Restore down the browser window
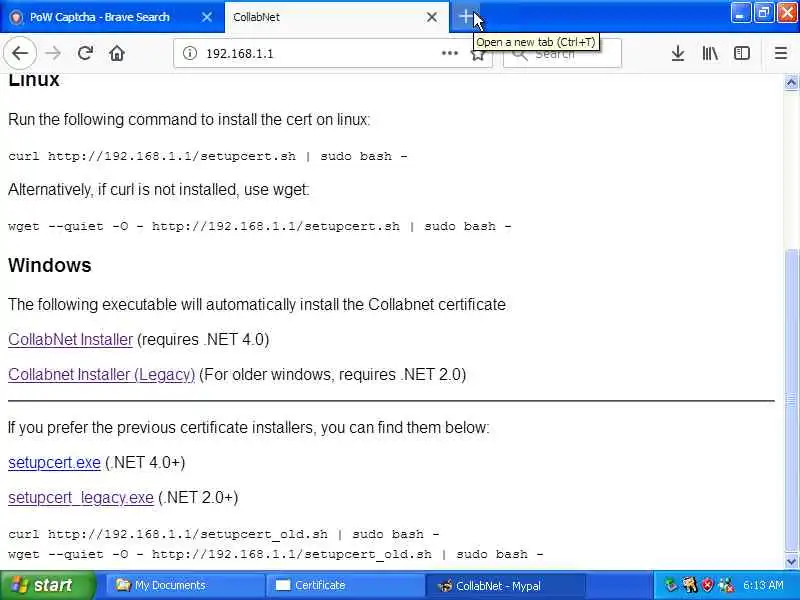 click(x=763, y=14)
